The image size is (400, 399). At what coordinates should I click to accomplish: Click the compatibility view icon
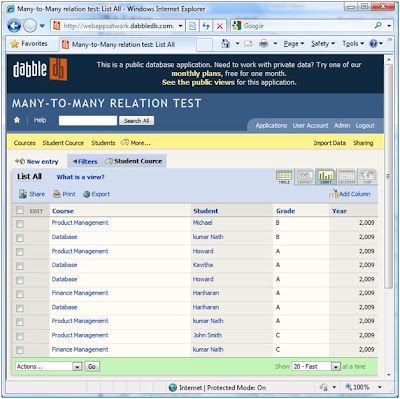coord(192,26)
